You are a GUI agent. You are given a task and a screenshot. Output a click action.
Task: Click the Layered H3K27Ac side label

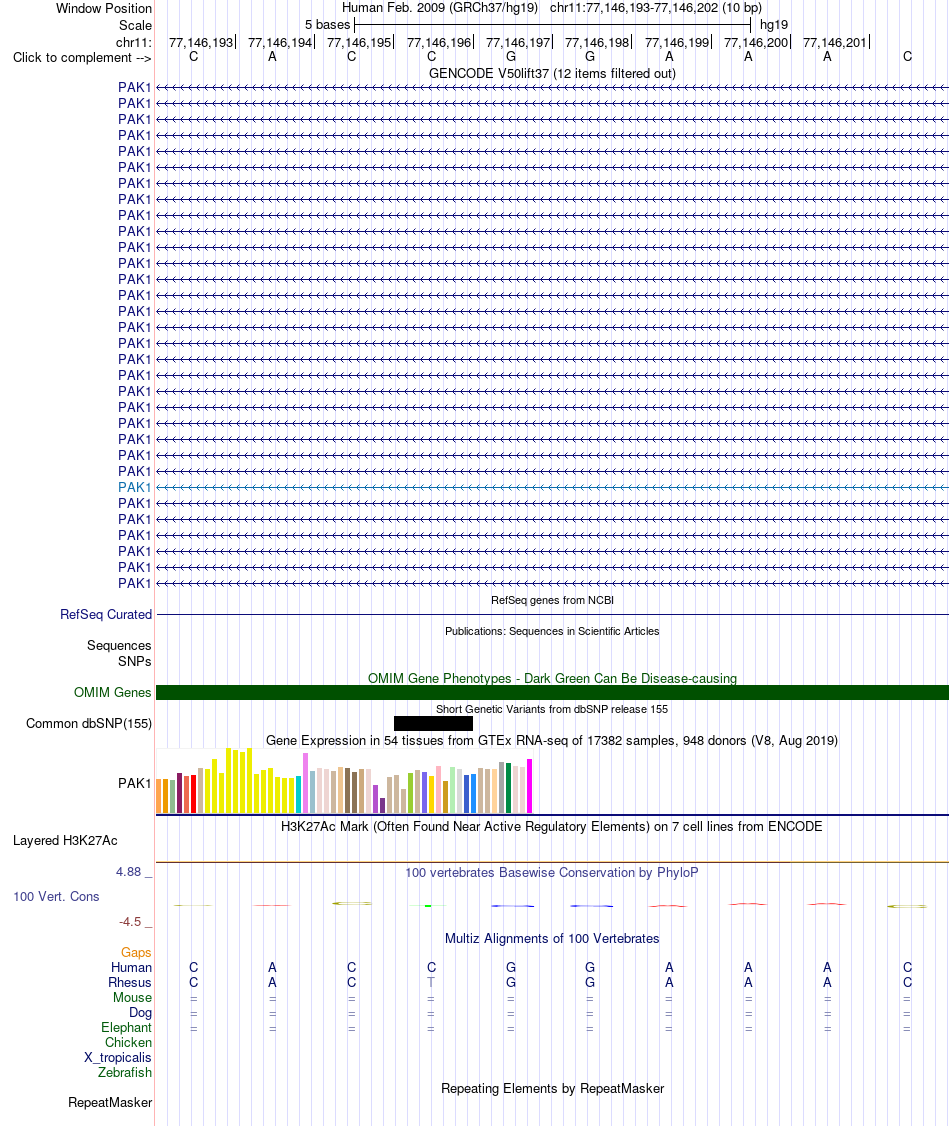(65, 840)
